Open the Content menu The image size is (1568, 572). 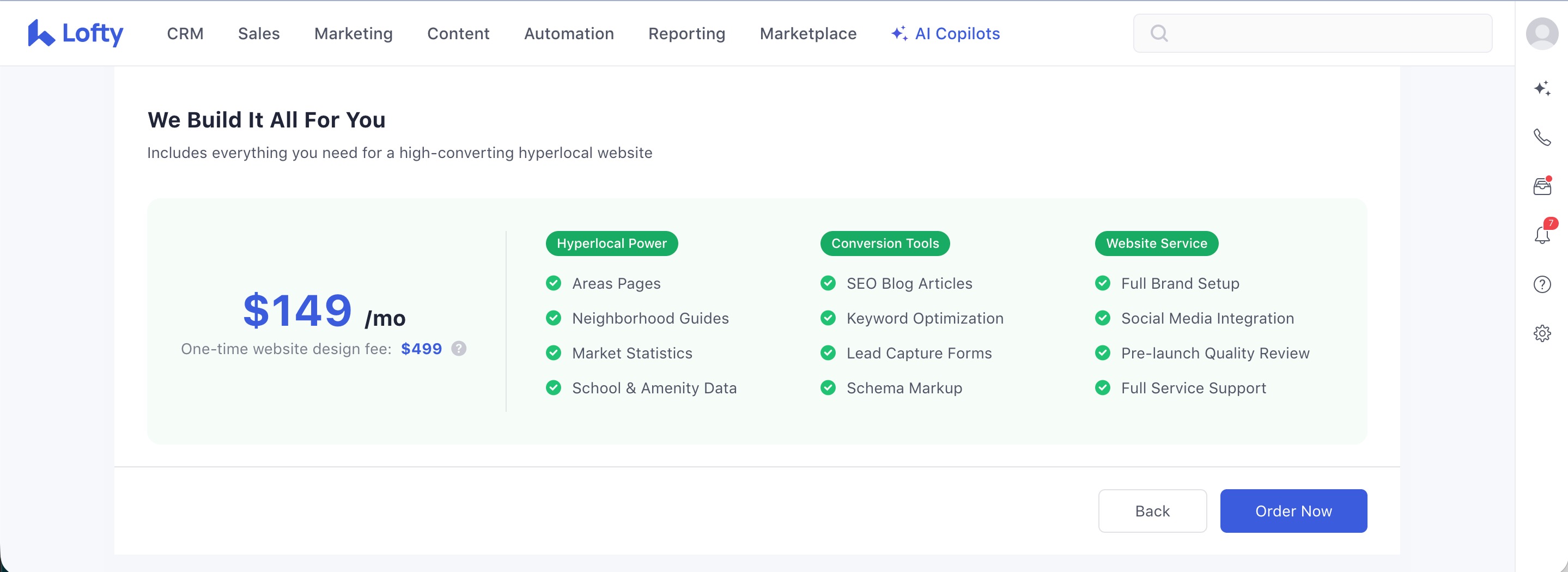pyautogui.click(x=458, y=33)
